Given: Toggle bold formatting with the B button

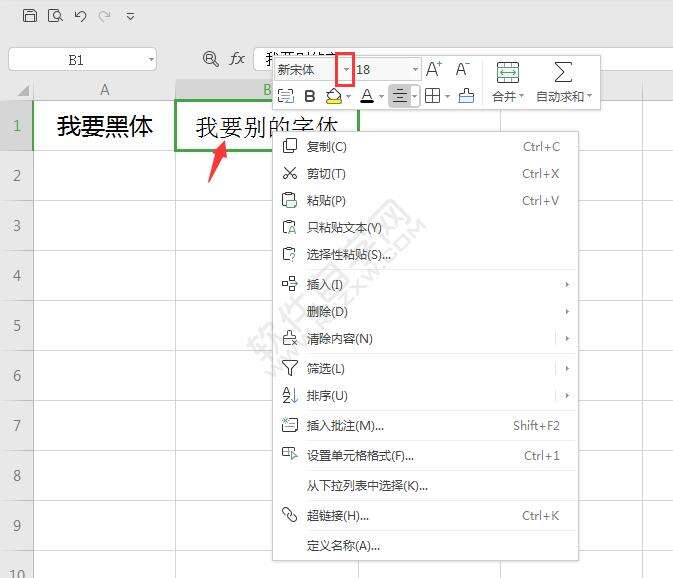Looking at the screenshot, I should (x=309, y=96).
